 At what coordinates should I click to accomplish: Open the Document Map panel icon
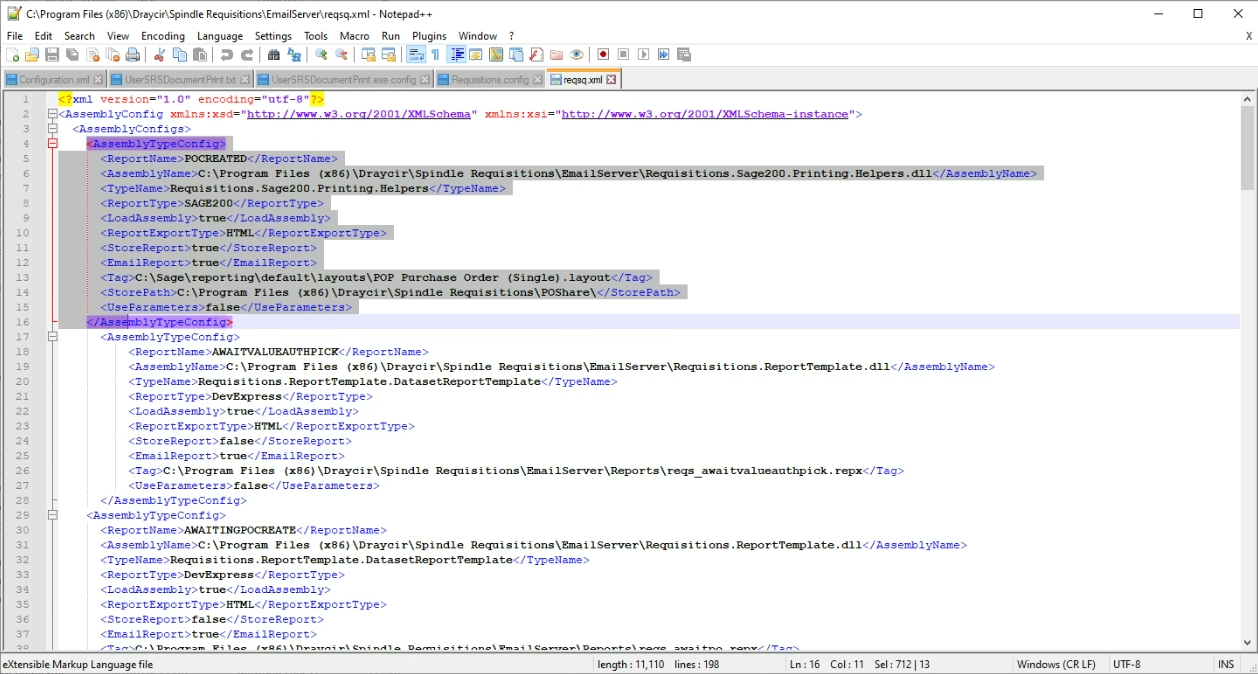[496, 54]
